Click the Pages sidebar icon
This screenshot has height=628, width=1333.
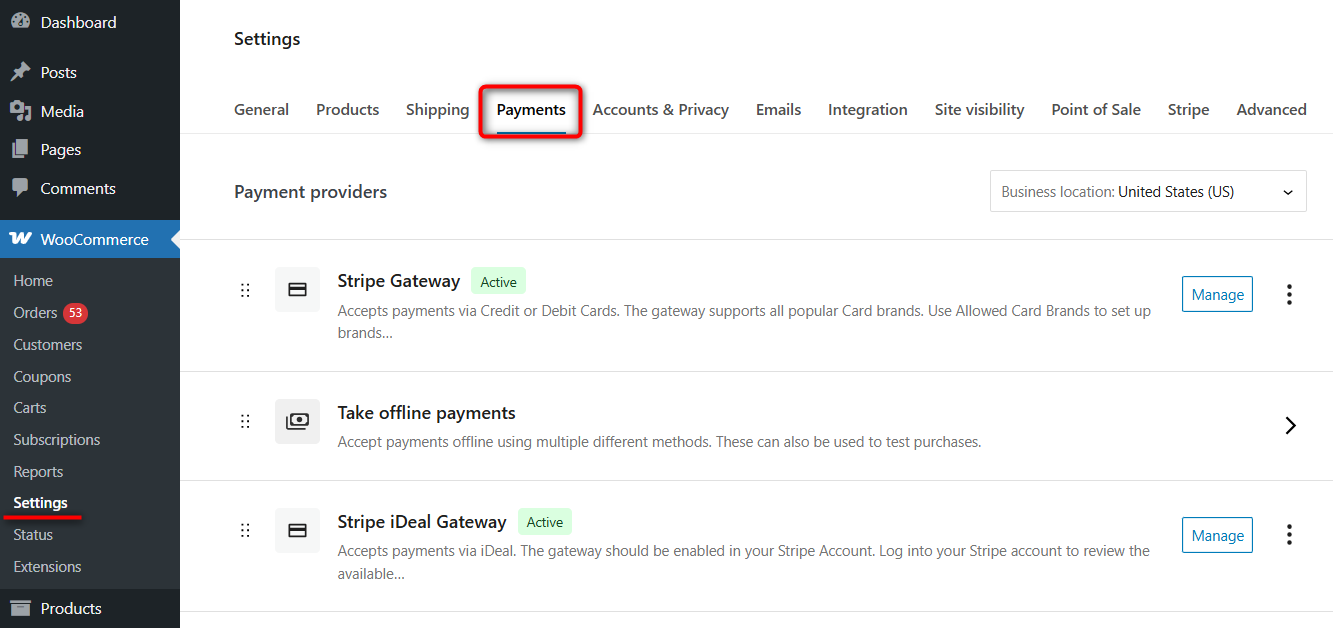point(21,149)
